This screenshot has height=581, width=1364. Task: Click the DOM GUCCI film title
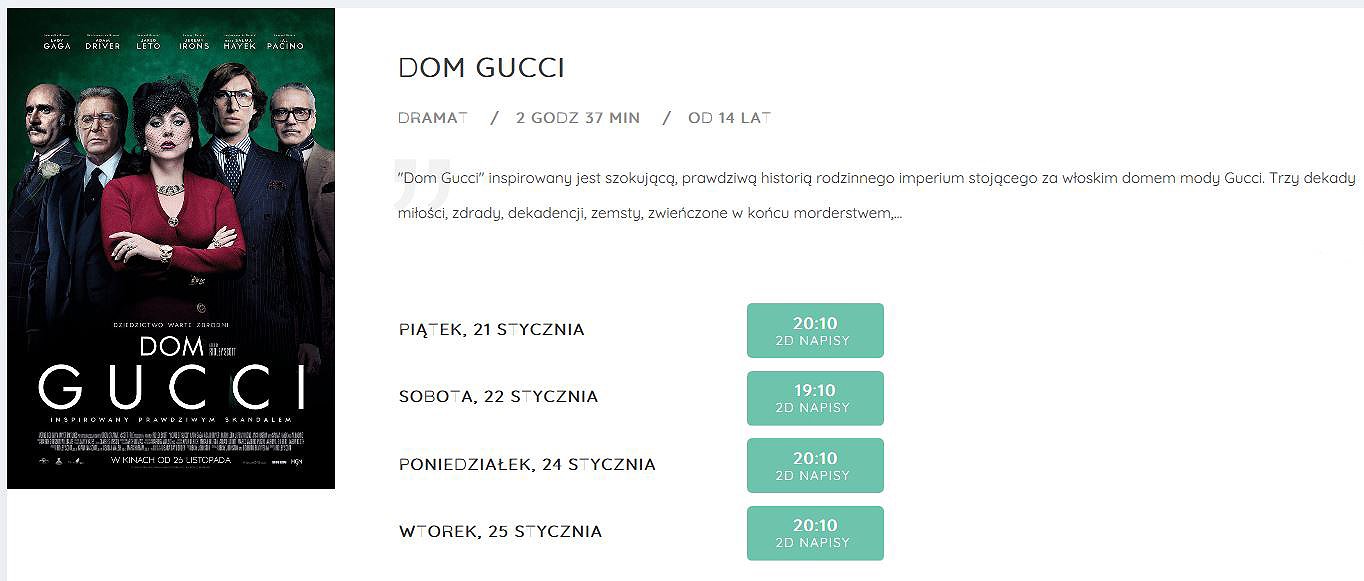click(481, 68)
